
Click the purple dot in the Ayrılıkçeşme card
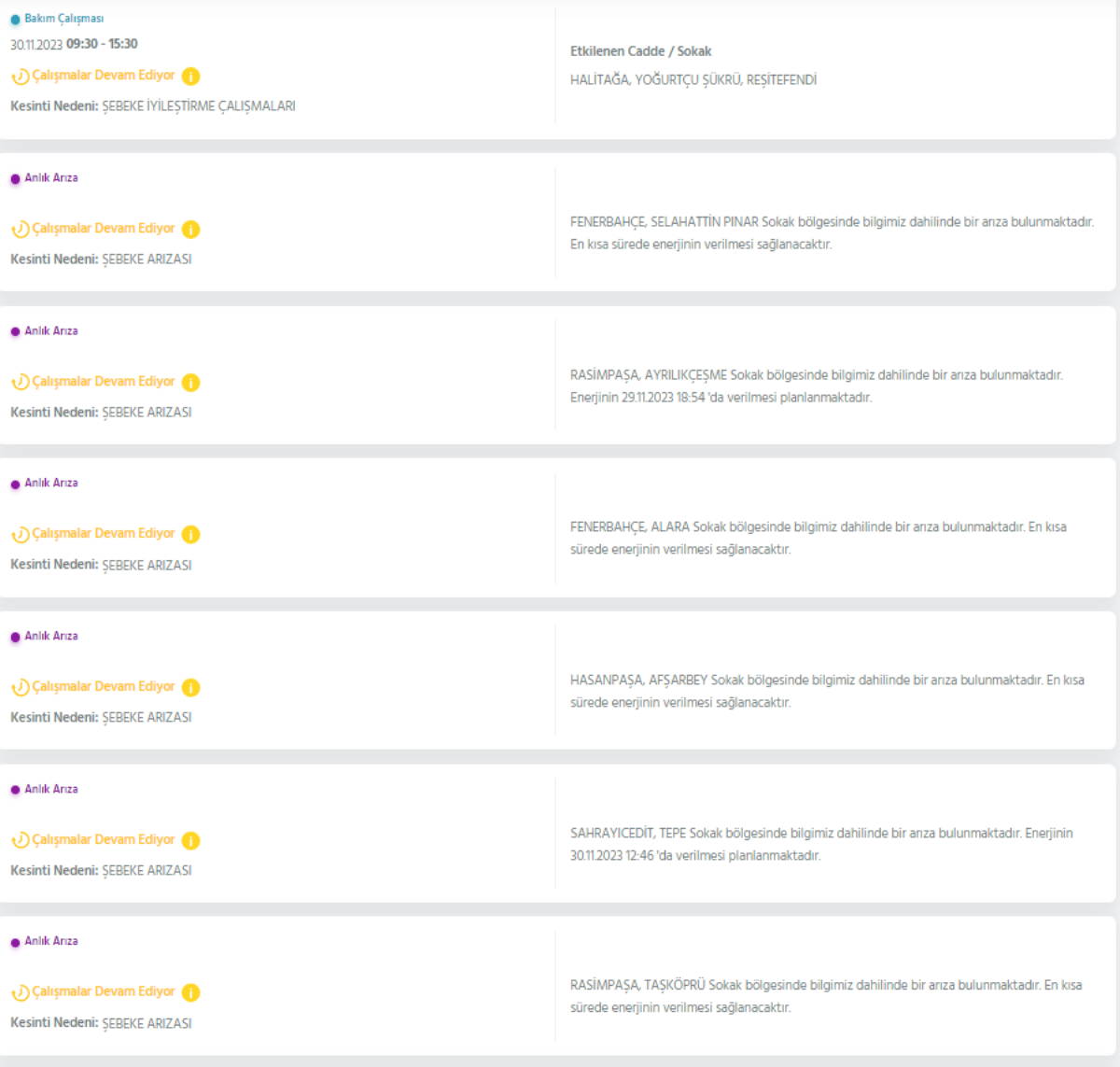point(15,331)
